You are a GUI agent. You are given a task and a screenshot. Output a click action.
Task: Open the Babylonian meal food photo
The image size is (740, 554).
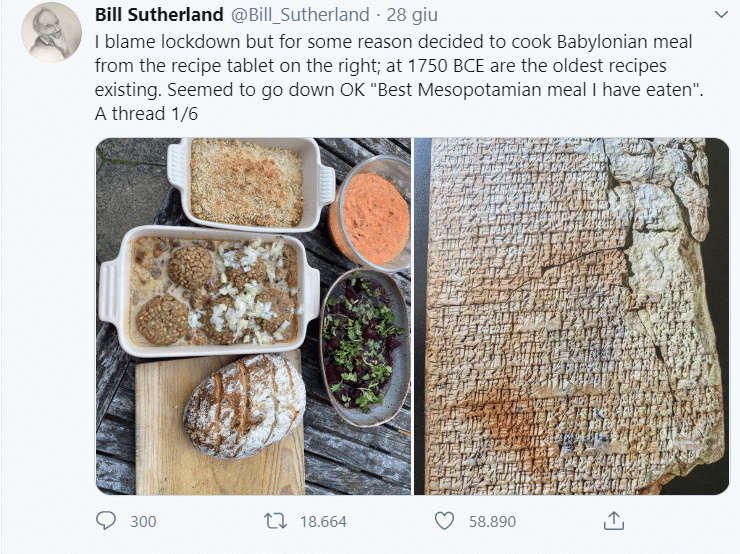click(x=253, y=316)
